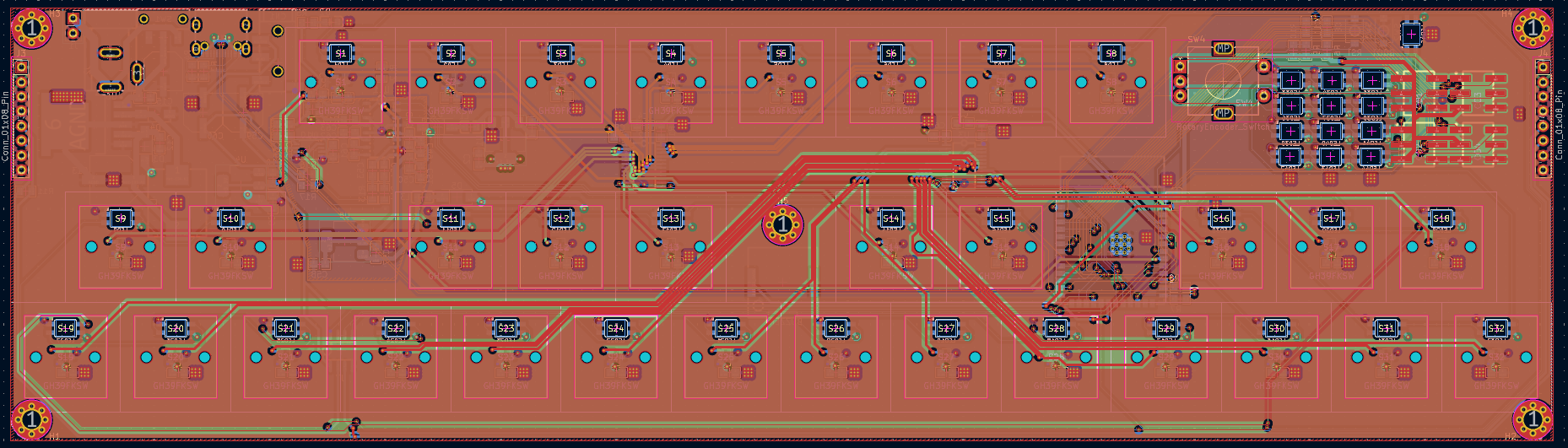Select the S19 component at bottom left
The height and width of the screenshot is (448, 1568).
click(66, 328)
